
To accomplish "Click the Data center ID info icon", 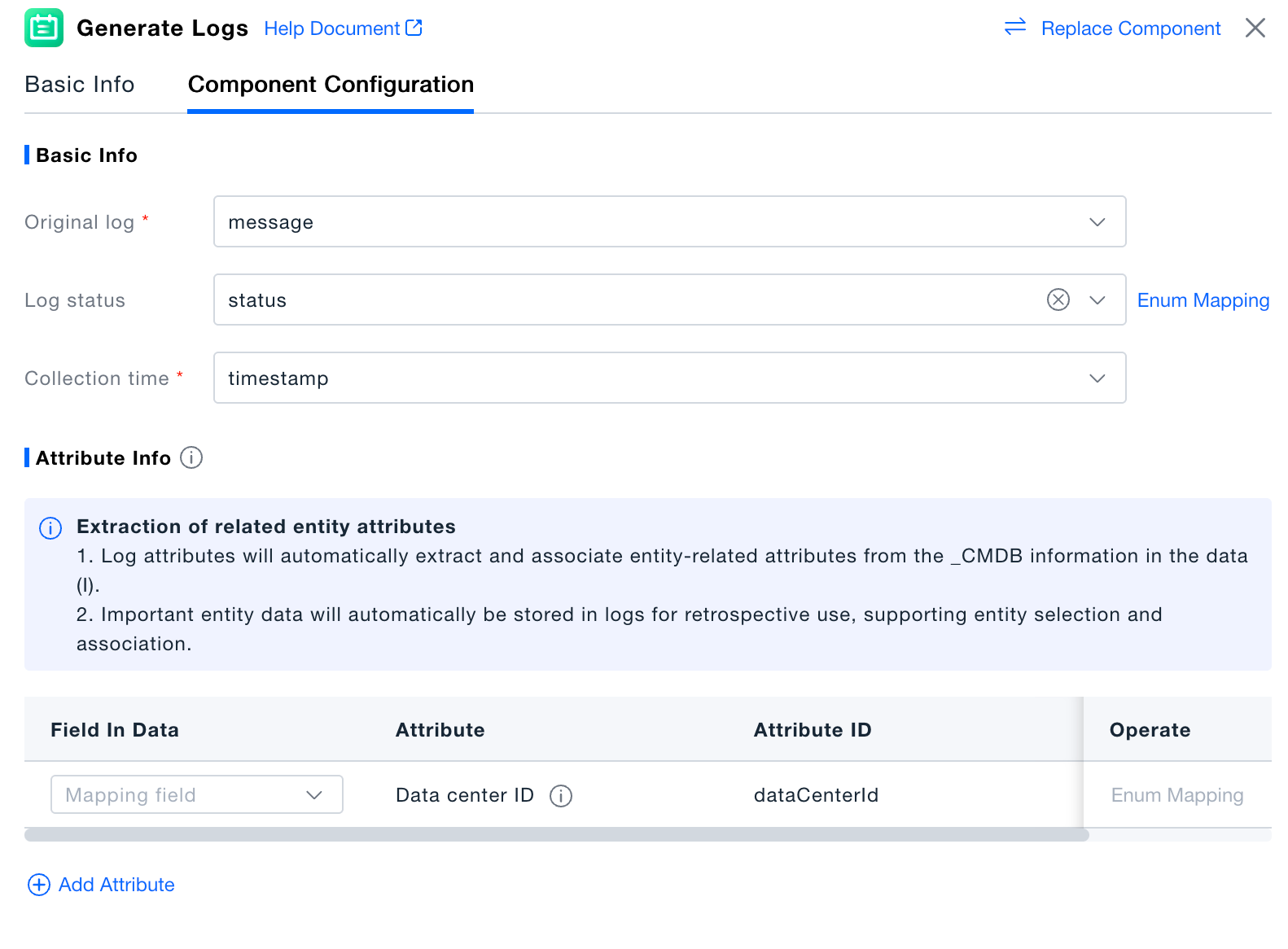I will (561, 795).
